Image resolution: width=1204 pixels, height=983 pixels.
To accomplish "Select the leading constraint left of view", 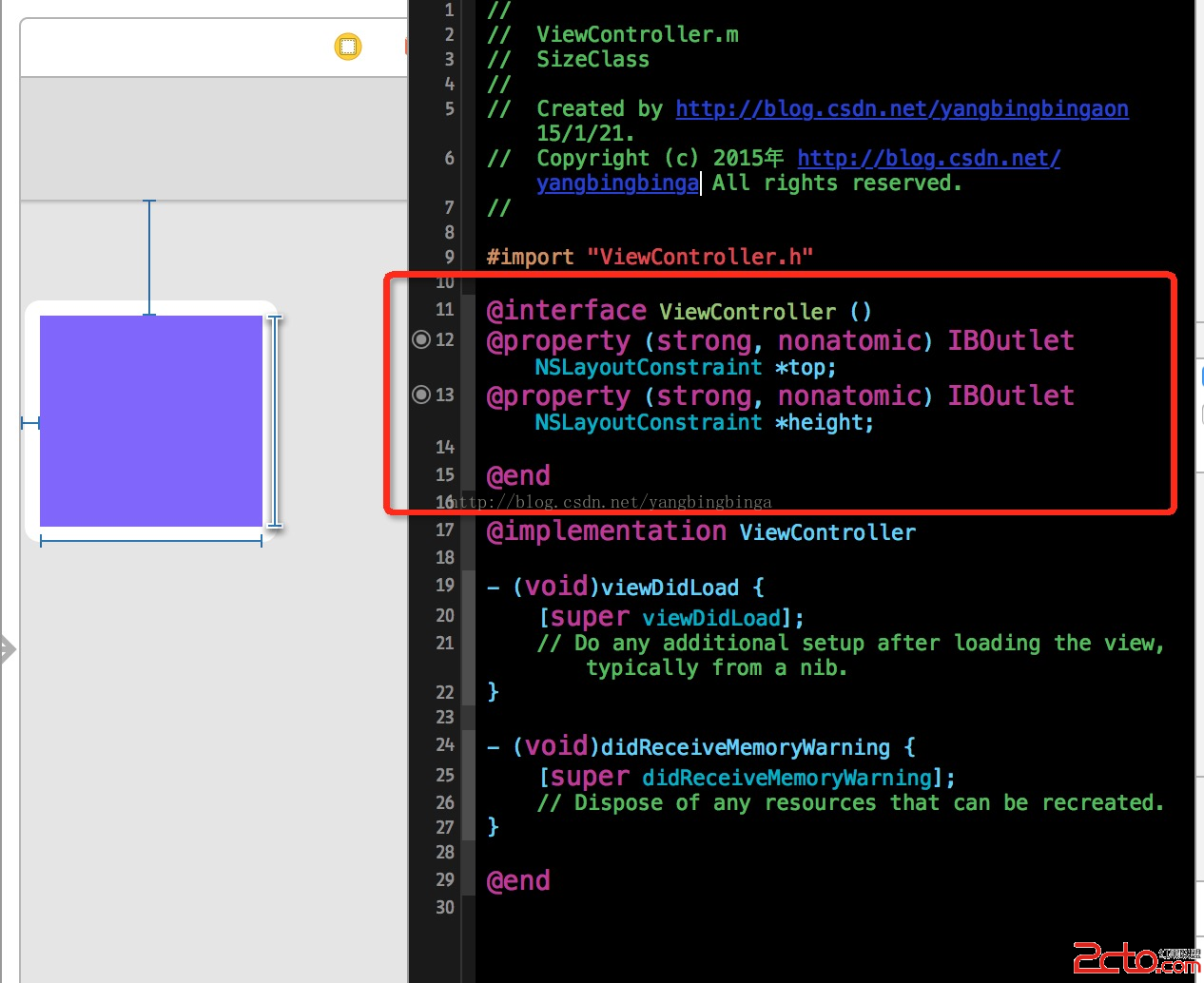I will click(x=30, y=422).
